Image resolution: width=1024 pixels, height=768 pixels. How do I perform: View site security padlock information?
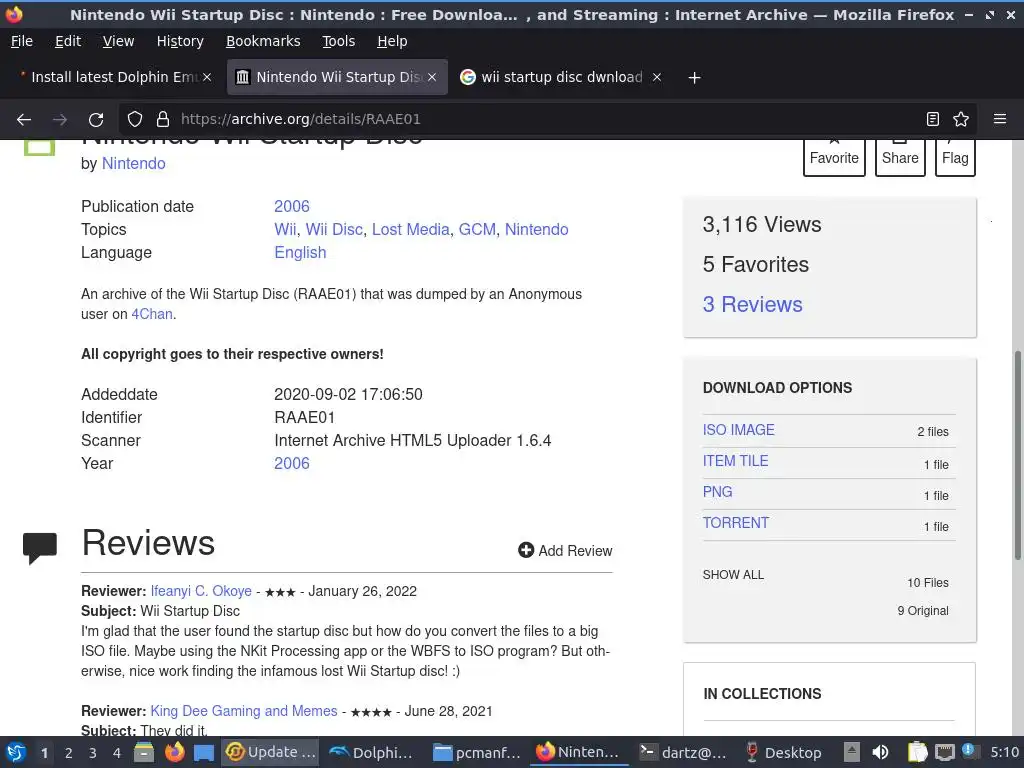(x=163, y=120)
